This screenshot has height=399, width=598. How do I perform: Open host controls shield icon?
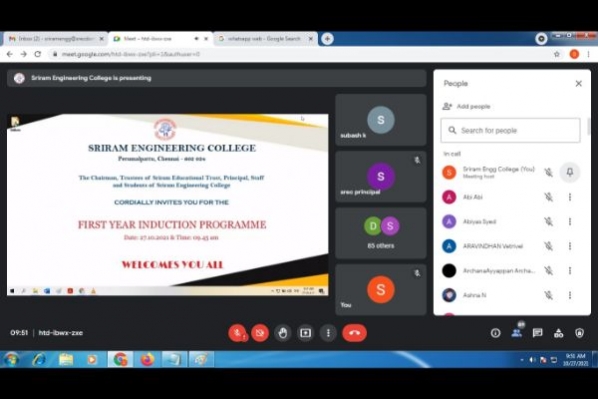tap(579, 333)
